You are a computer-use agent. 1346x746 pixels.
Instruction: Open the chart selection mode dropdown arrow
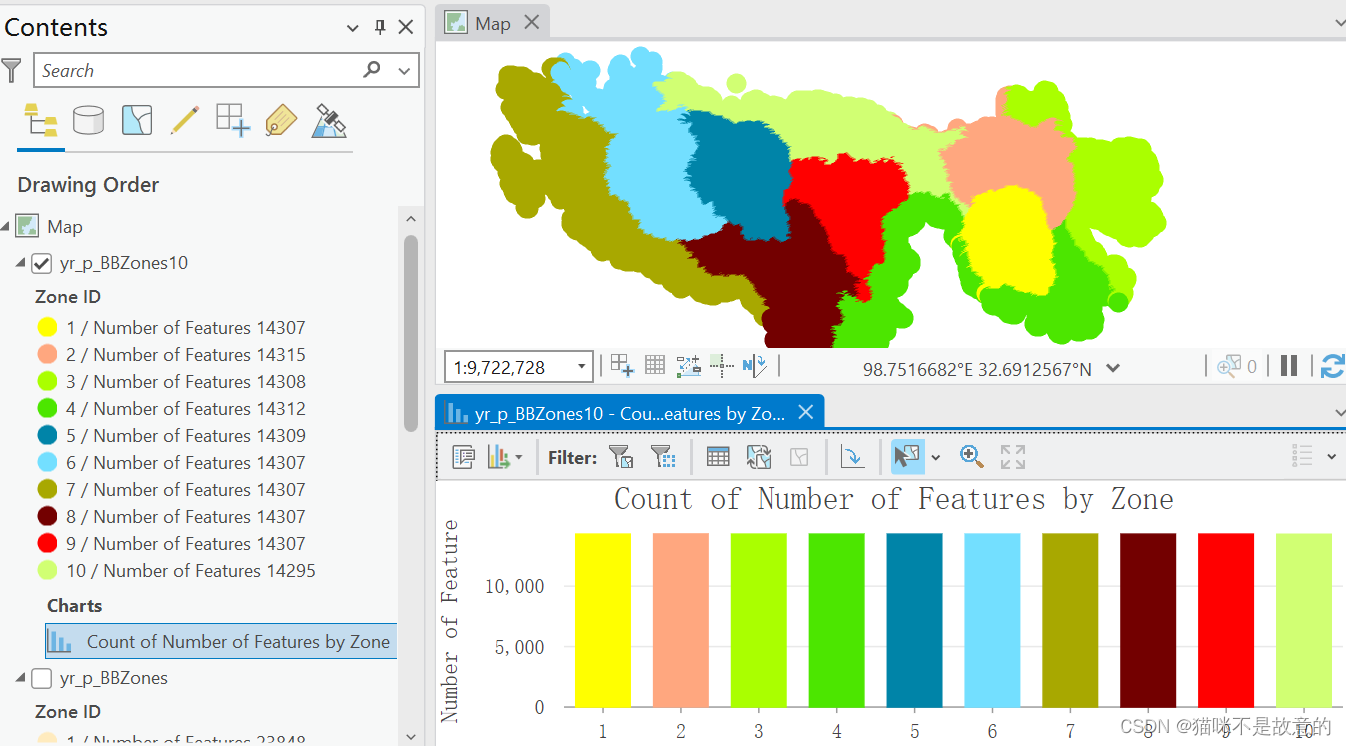coord(936,457)
